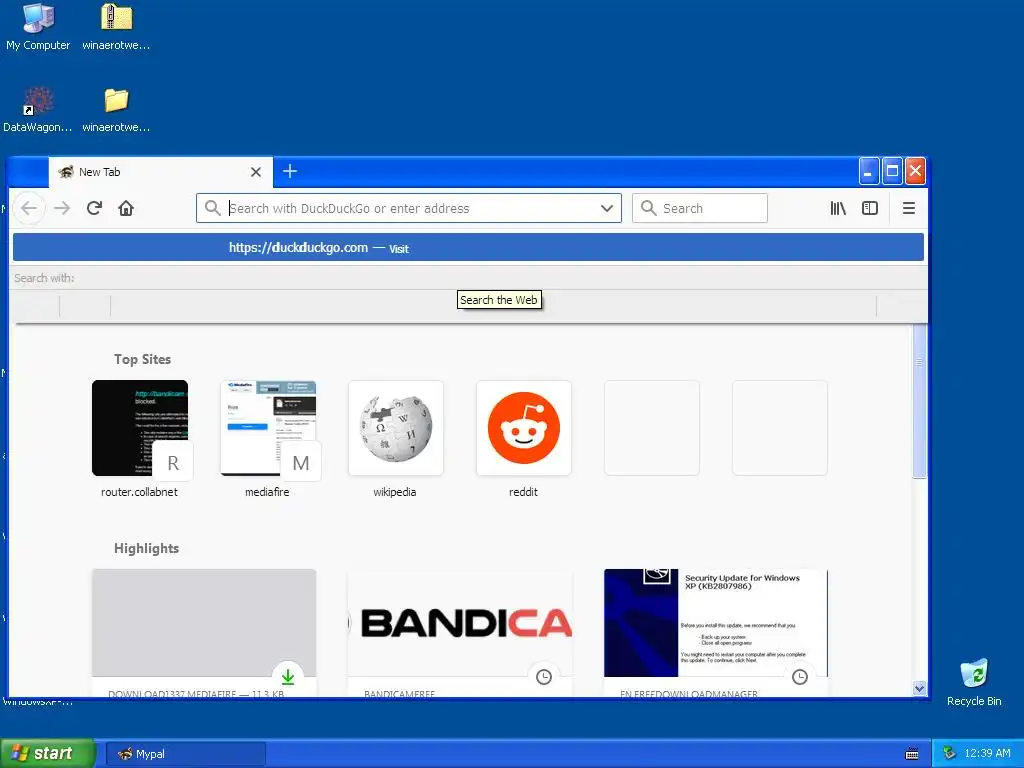This screenshot has height=768, width=1024.
Task: Click the Search with: label
Action: pyautogui.click(x=44, y=278)
